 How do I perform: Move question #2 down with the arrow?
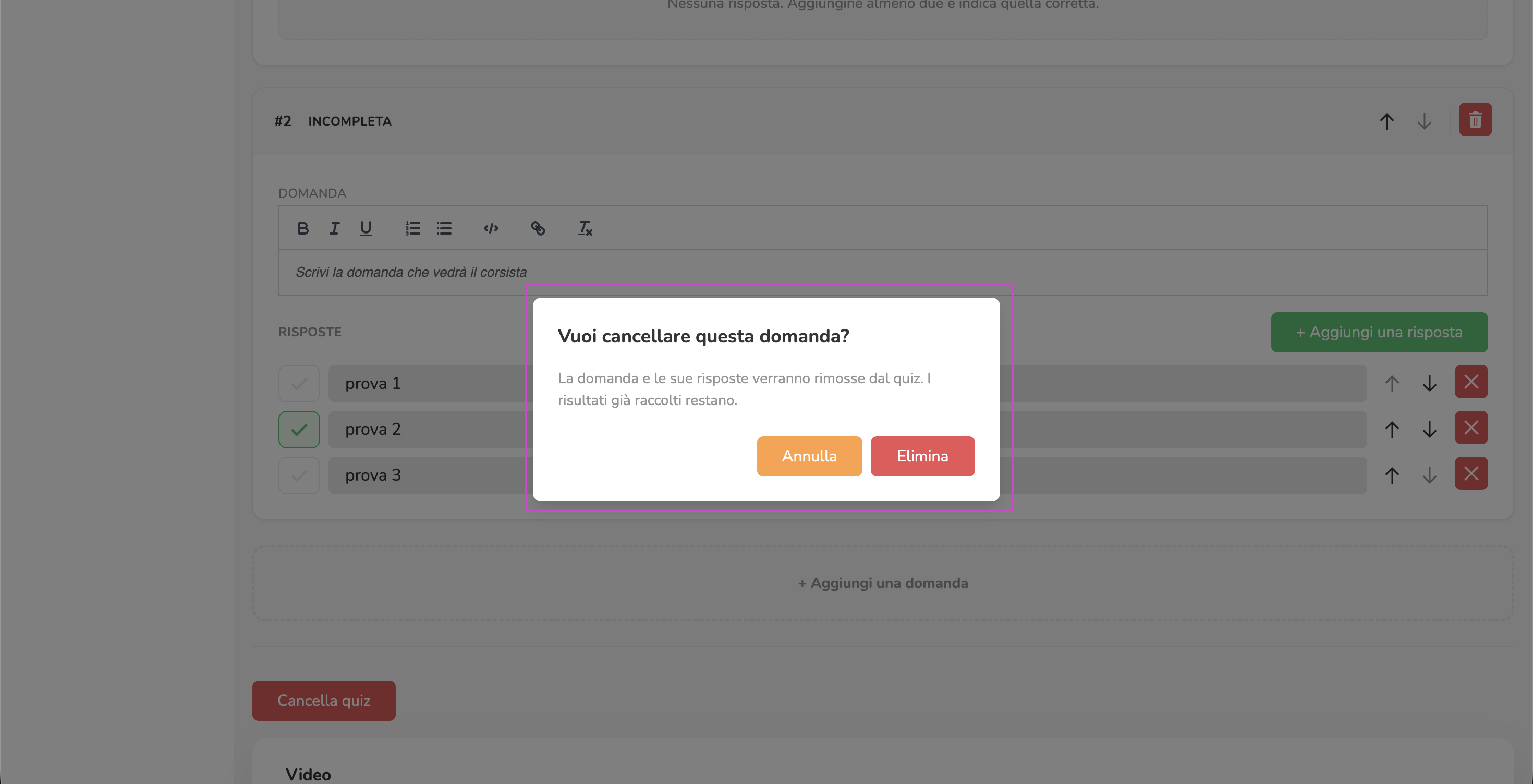coord(1424,121)
